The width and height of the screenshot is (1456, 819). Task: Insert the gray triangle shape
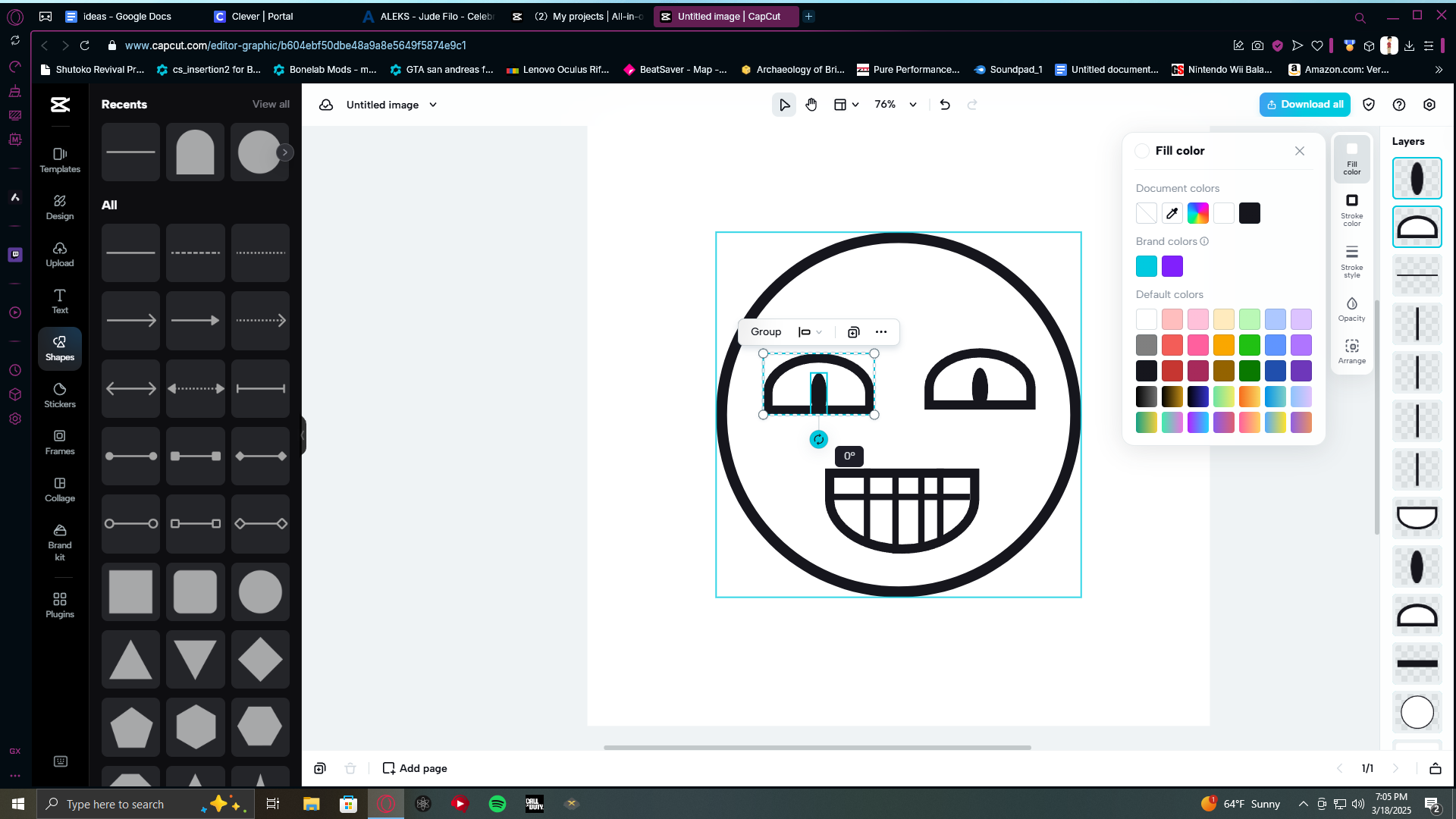(131, 660)
